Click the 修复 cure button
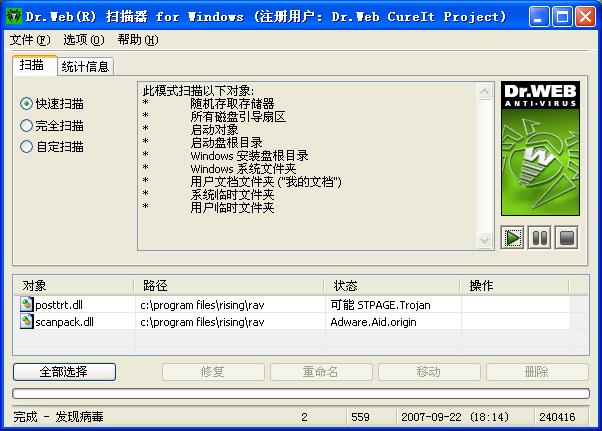Viewport: 602px width, 431px height. [213, 372]
